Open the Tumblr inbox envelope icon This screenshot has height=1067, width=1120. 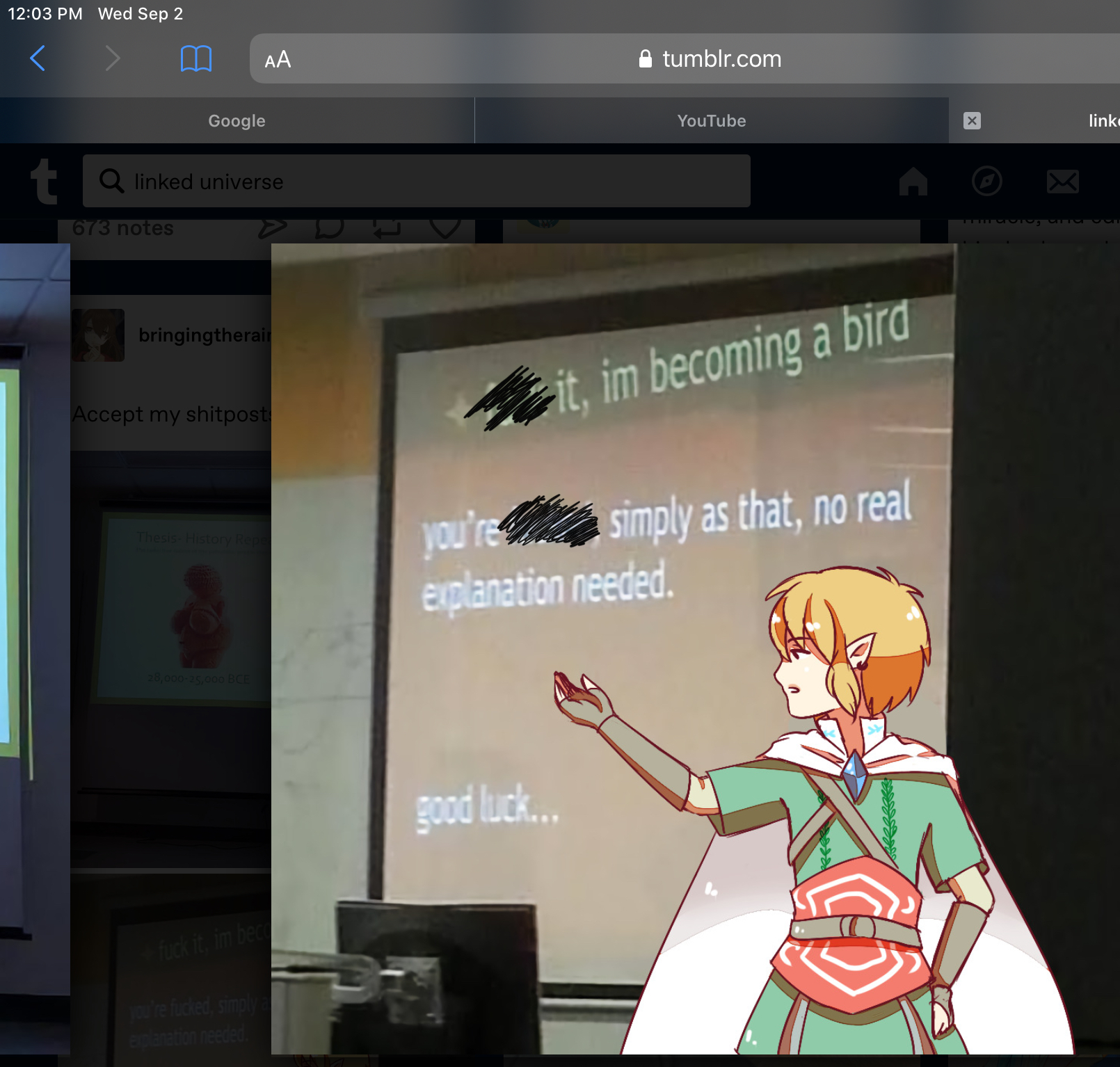tap(1062, 182)
